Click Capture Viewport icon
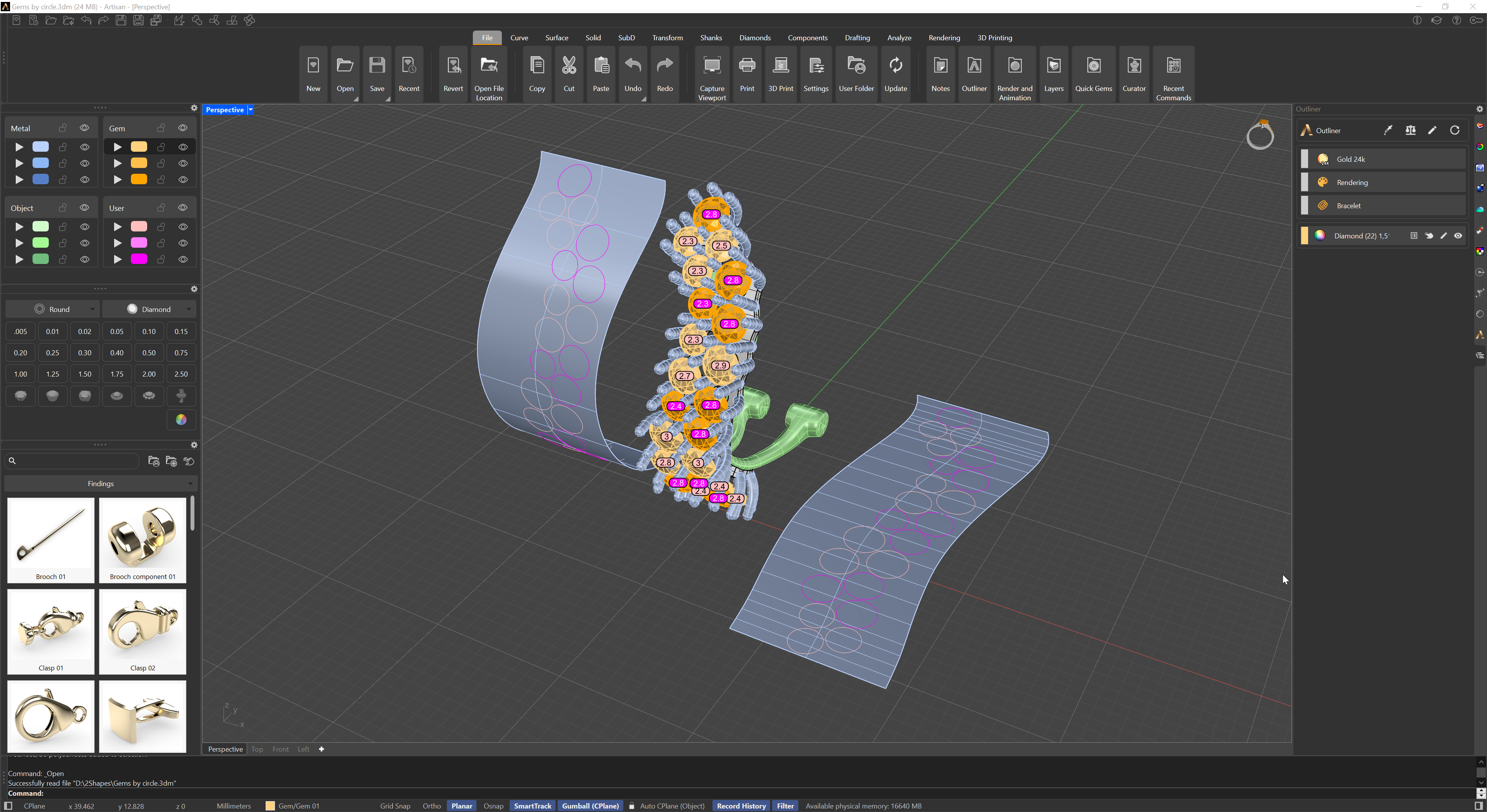The height and width of the screenshot is (812, 1487). point(712,74)
